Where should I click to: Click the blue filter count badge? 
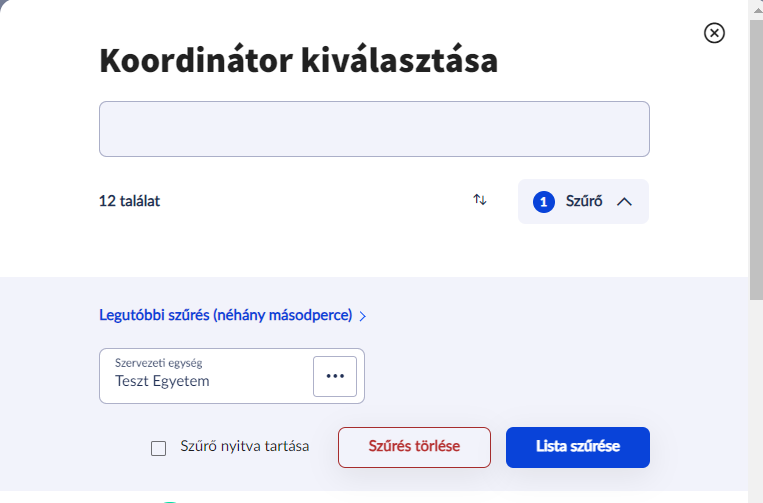[x=544, y=202]
